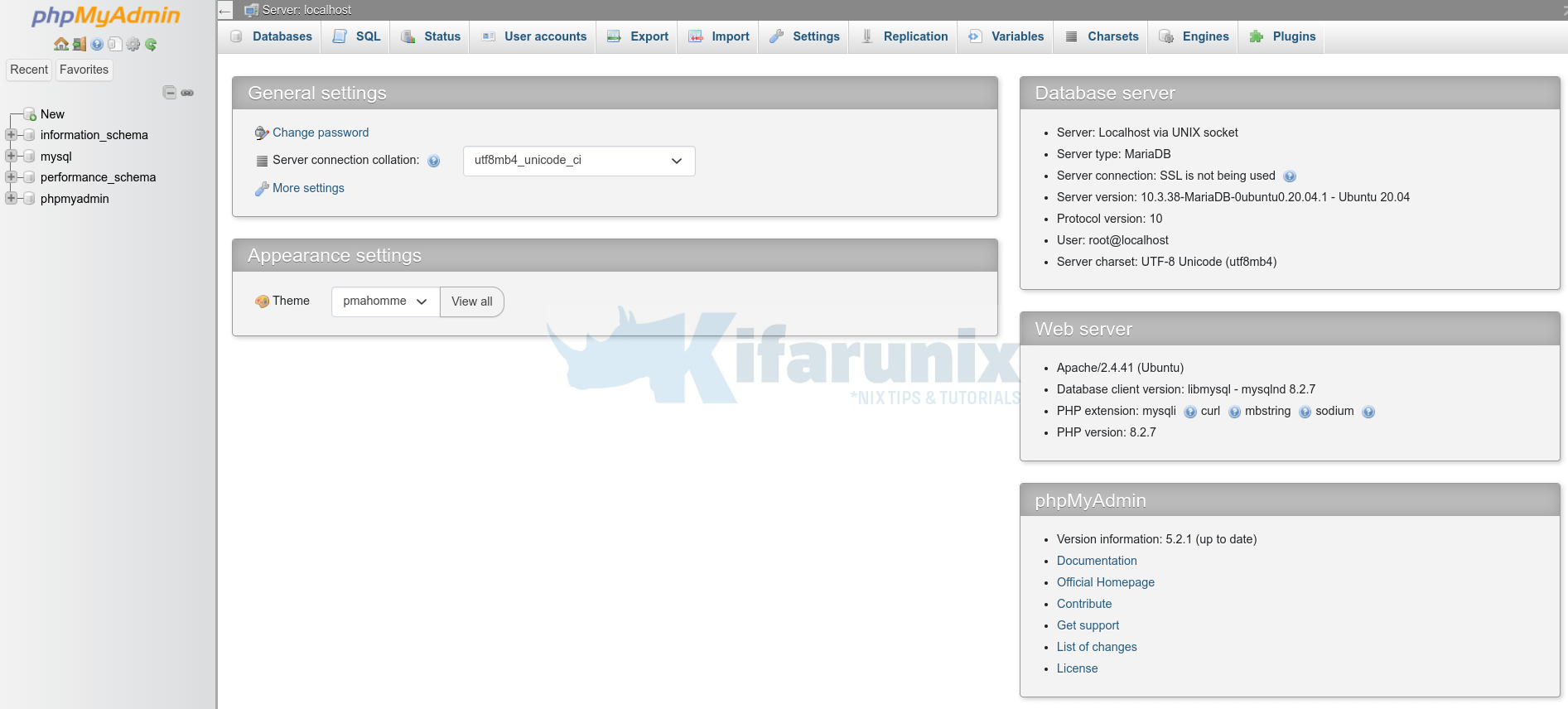
Task: Open the Import tab
Action: tap(718, 36)
